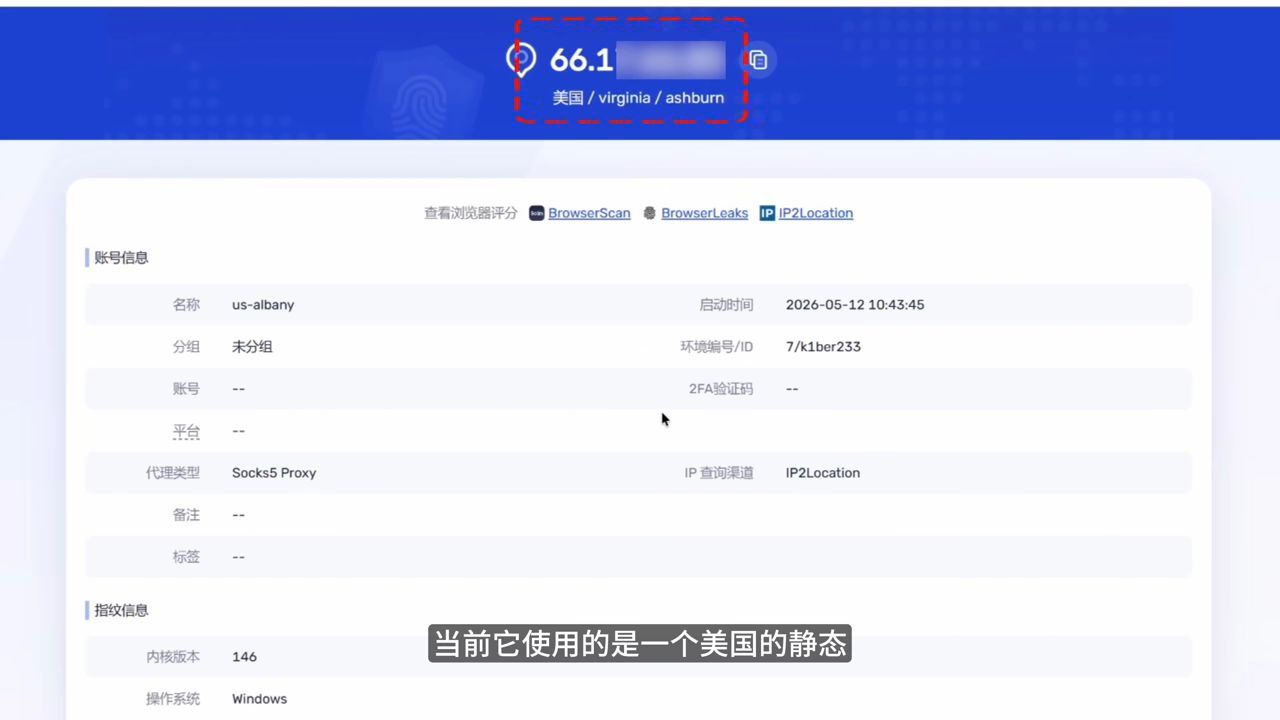The width and height of the screenshot is (1280, 720).
Task: Click the 查看浏览器评分 label
Action: pos(471,213)
